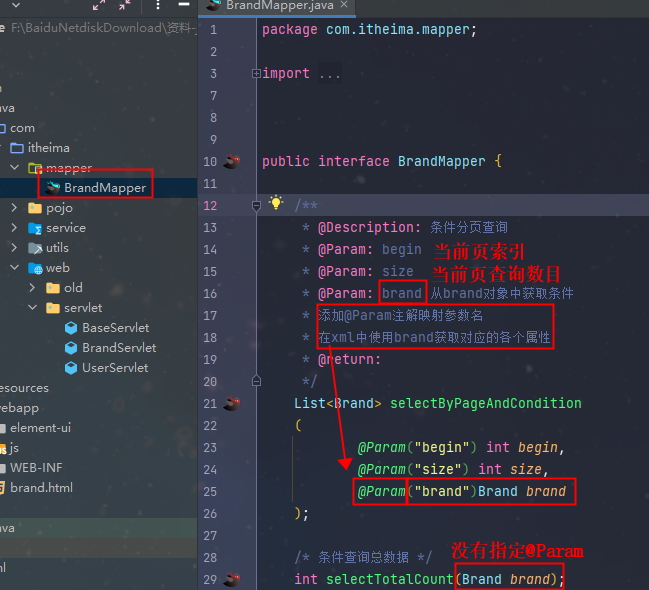The height and width of the screenshot is (590, 649).
Task: Click the BrandServlet class icon
Action: click(71, 348)
